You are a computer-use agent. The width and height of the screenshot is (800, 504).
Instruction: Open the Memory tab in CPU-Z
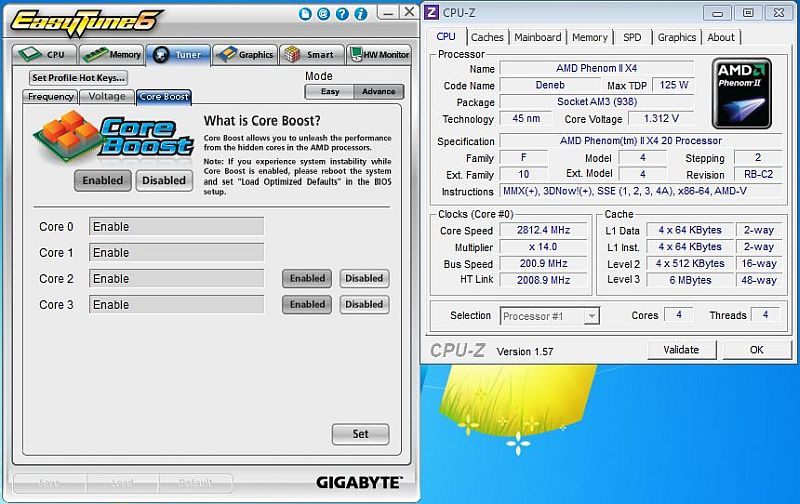point(589,37)
